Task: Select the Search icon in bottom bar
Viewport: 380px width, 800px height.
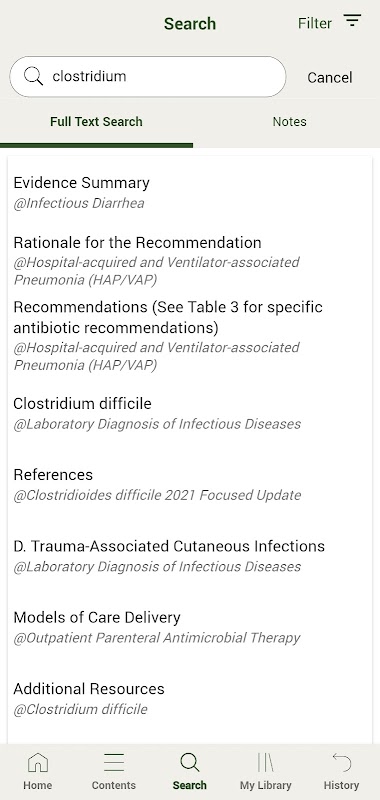Action: pos(190,771)
